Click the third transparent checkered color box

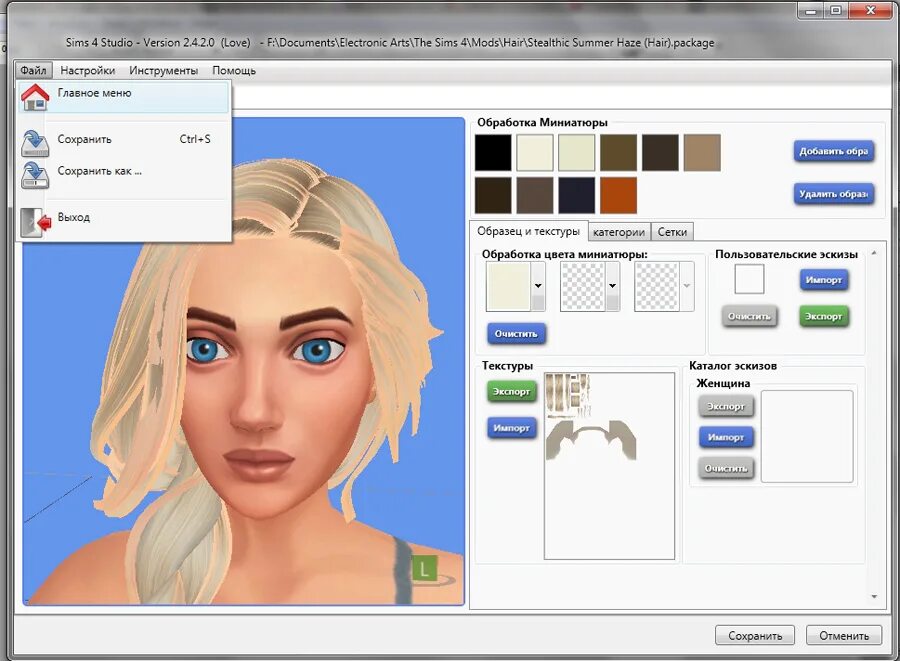coord(657,286)
